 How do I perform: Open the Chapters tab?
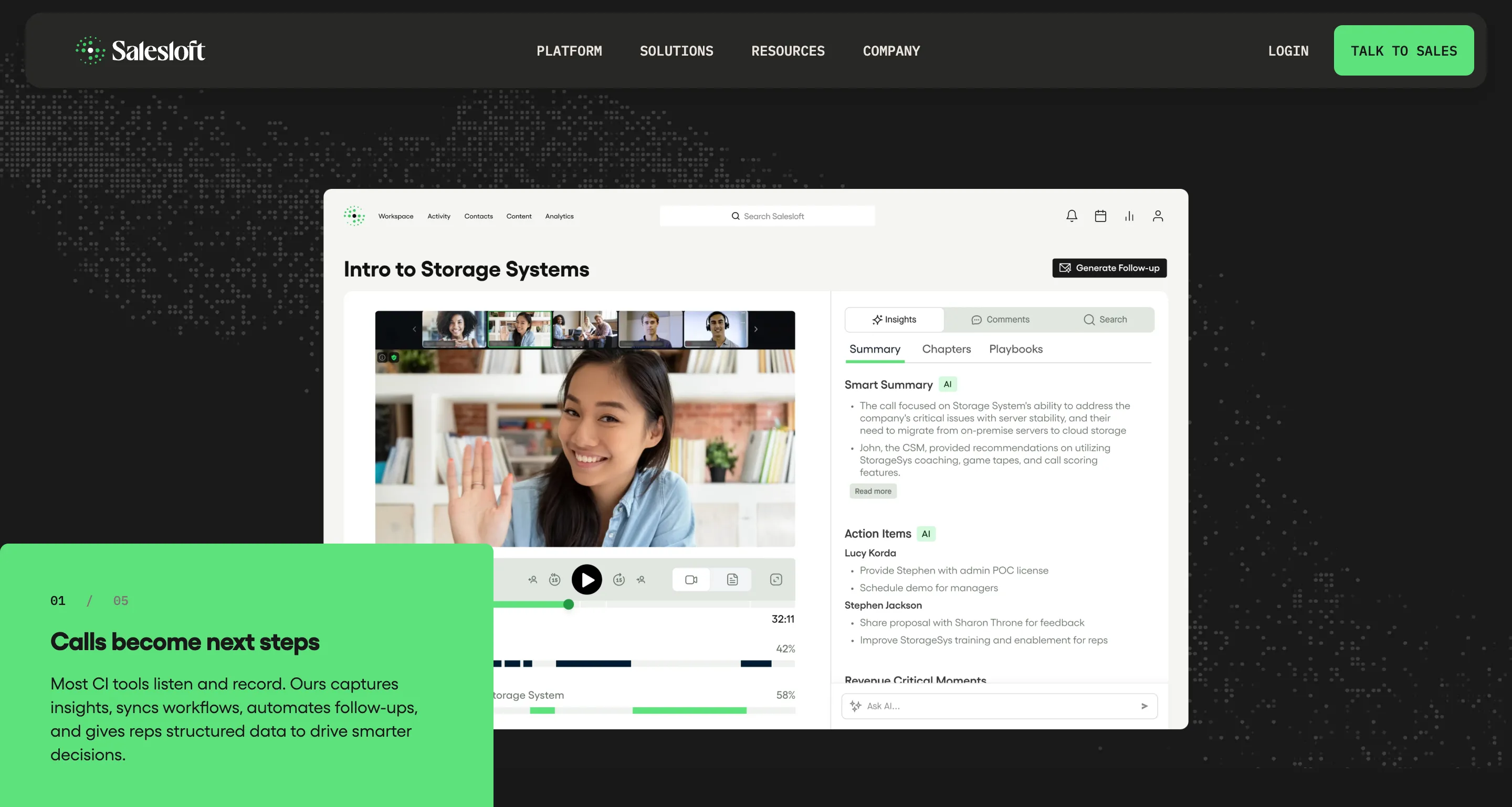click(x=946, y=349)
